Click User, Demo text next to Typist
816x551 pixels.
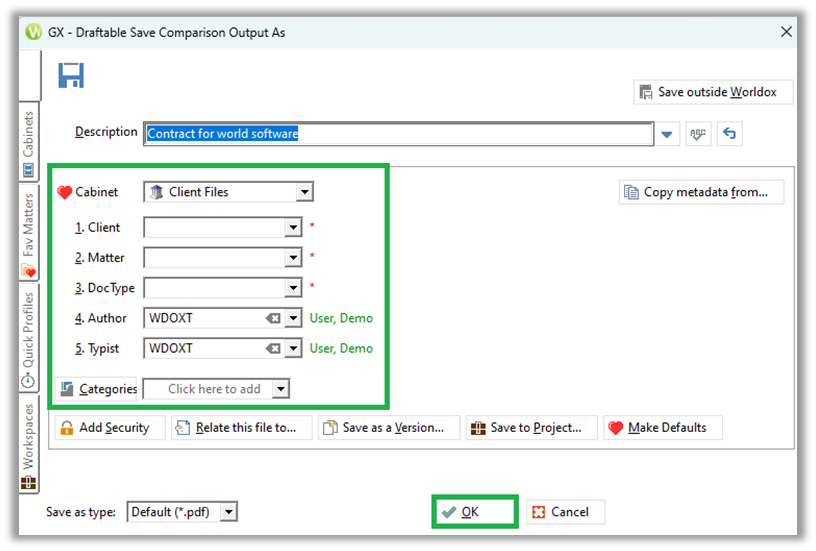[341, 348]
